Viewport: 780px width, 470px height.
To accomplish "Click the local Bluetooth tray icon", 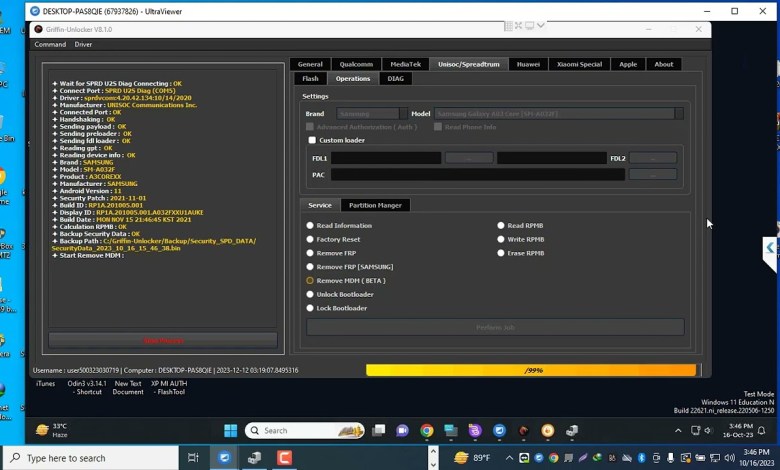I will click(x=641, y=458).
